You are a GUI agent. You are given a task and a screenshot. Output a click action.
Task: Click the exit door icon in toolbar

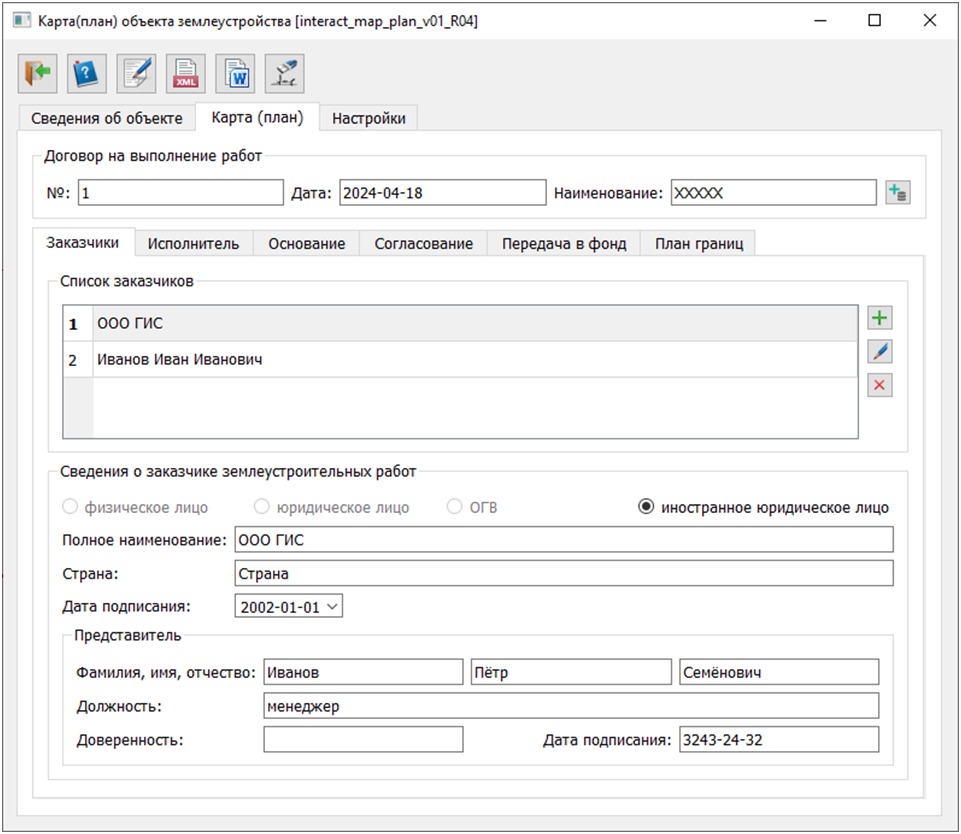[x=37, y=73]
